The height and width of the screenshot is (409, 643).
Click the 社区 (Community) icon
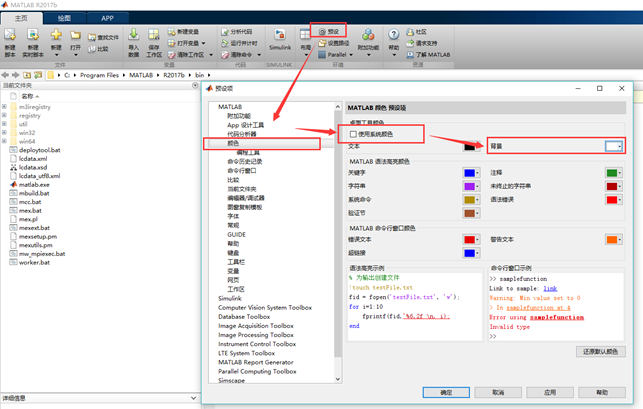click(x=410, y=32)
